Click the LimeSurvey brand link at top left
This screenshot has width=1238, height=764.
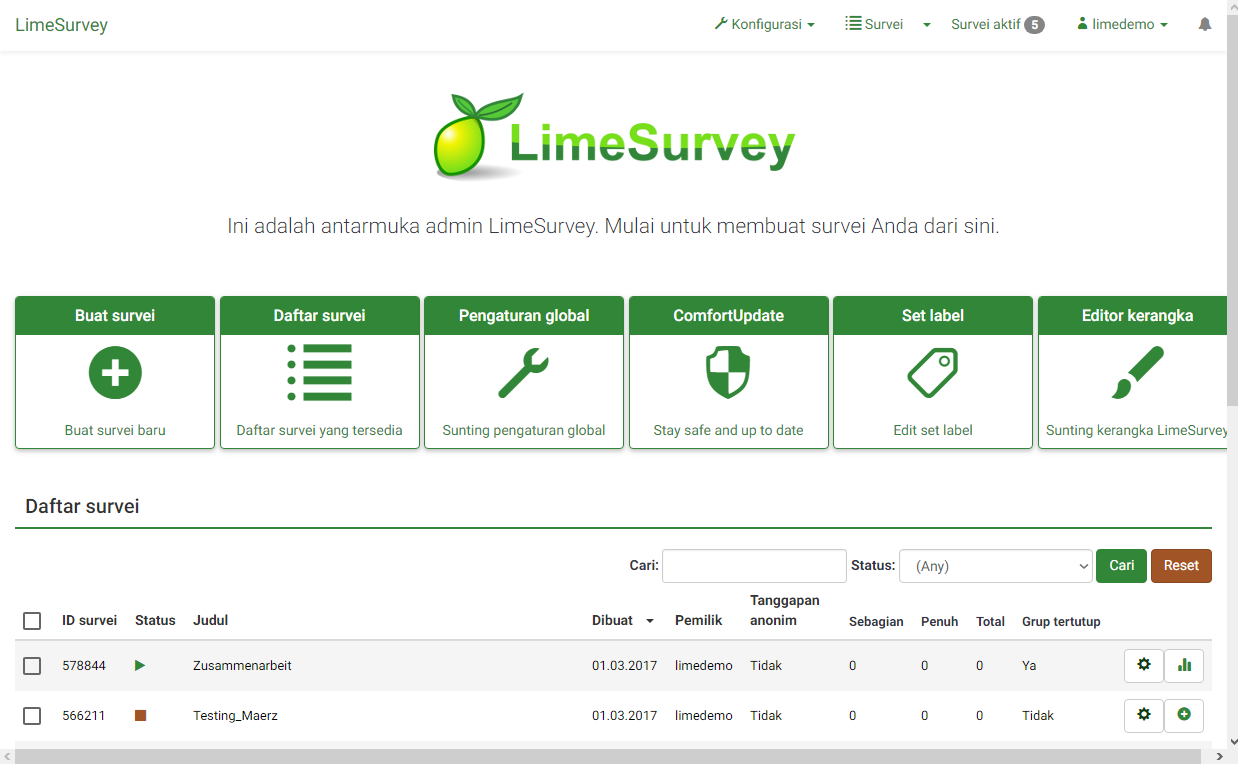pyautogui.click(x=61, y=25)
